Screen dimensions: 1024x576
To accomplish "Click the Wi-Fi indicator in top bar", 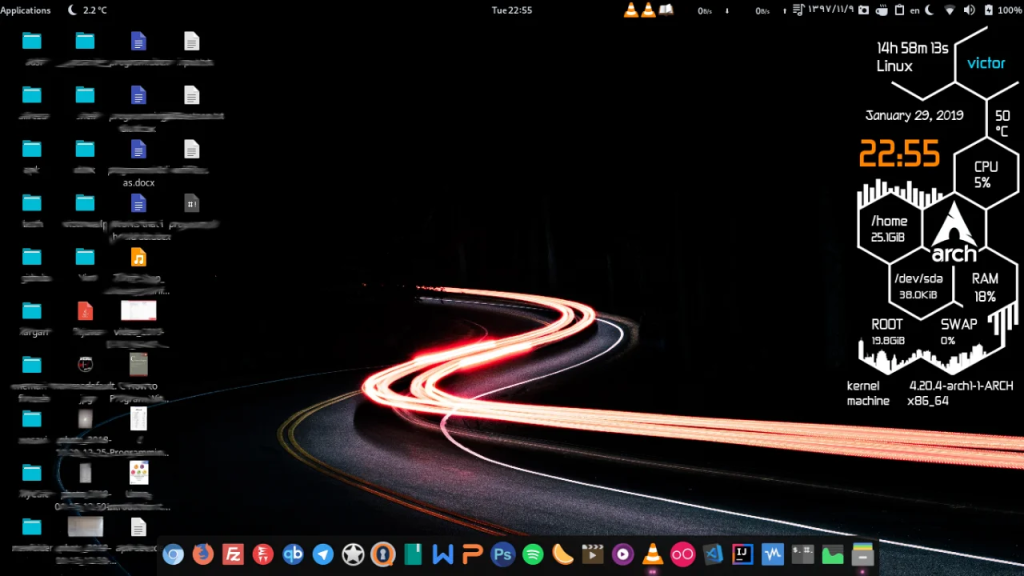I will [950, 10].
